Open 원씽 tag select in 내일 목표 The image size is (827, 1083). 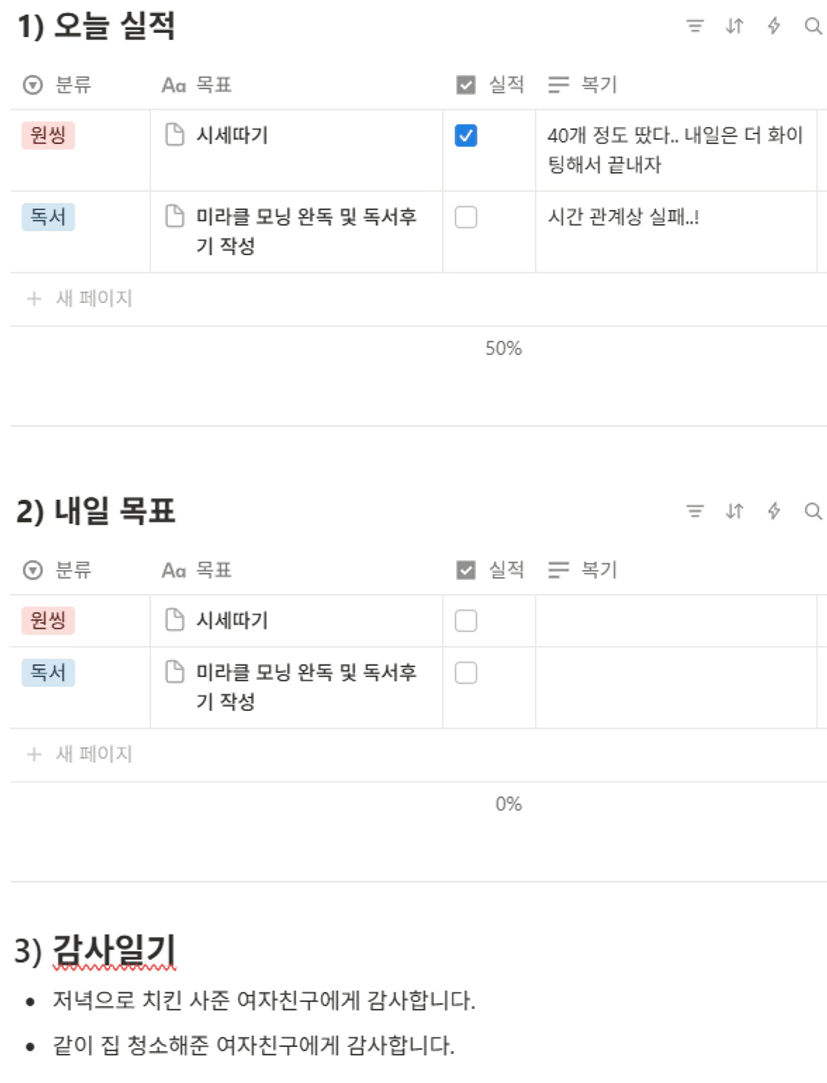pos(48,620)
